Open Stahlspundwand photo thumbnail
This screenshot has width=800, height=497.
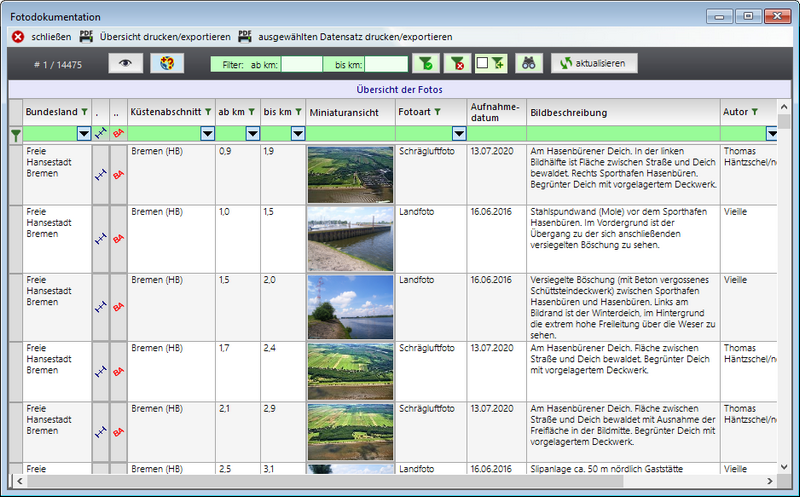point(351,238)
